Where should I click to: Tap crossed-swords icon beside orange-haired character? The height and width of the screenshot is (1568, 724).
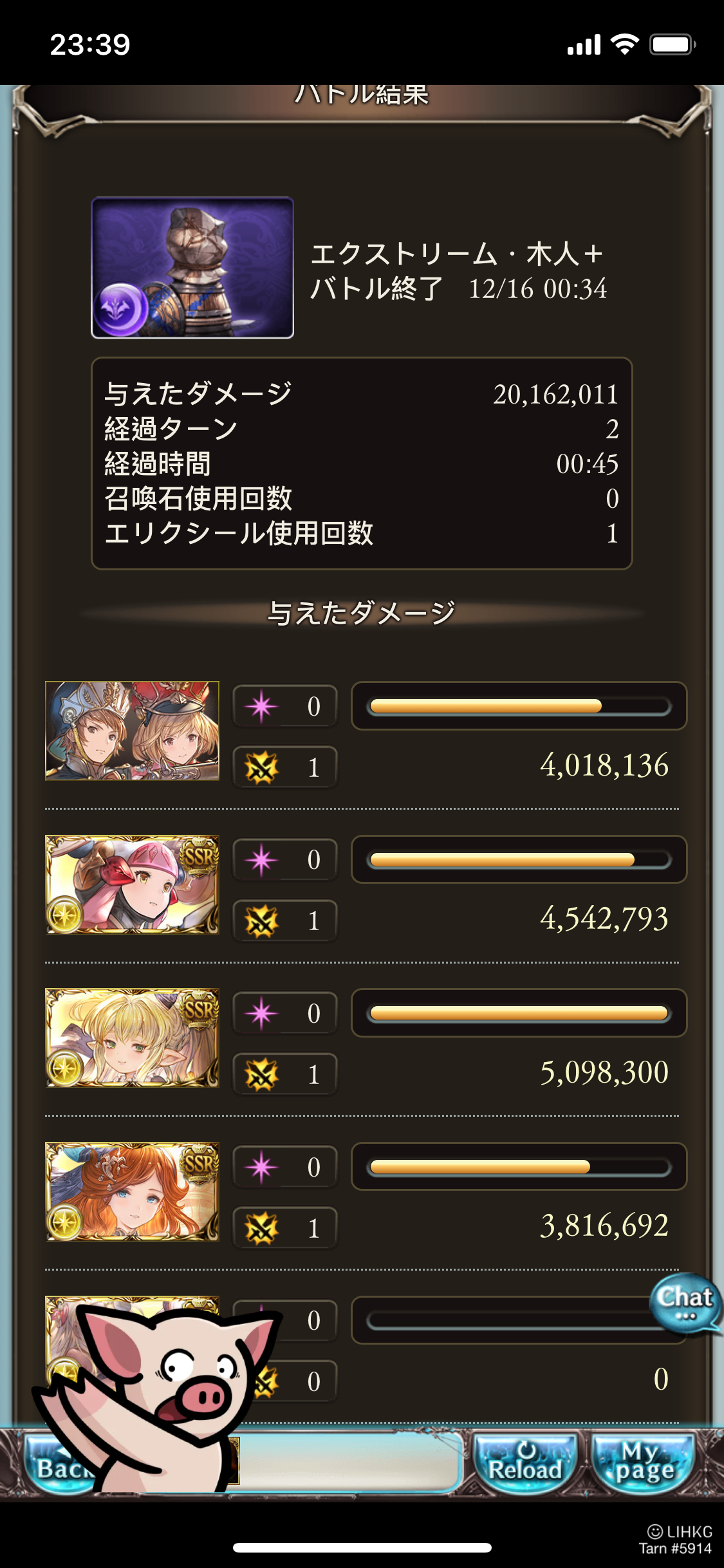(261, 1228)
